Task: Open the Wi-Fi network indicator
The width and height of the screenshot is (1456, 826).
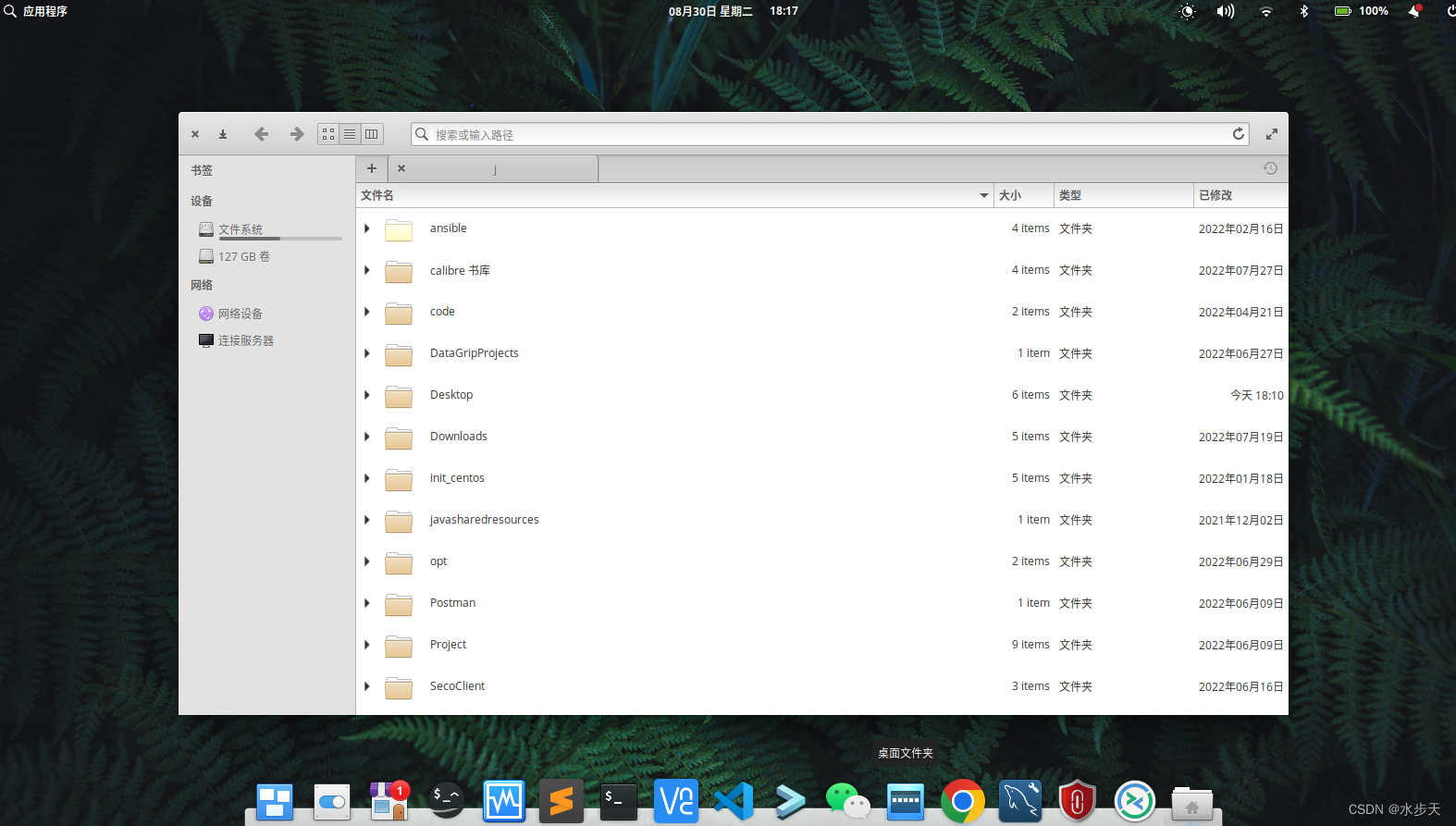Action: point(1266,11)
